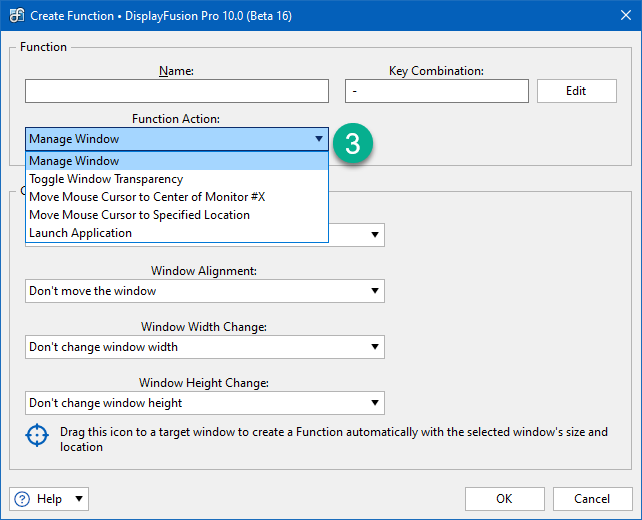Screen dimensions: 642x520
Task: Select Manage Window from the list
Action: (x=177, y=161)
